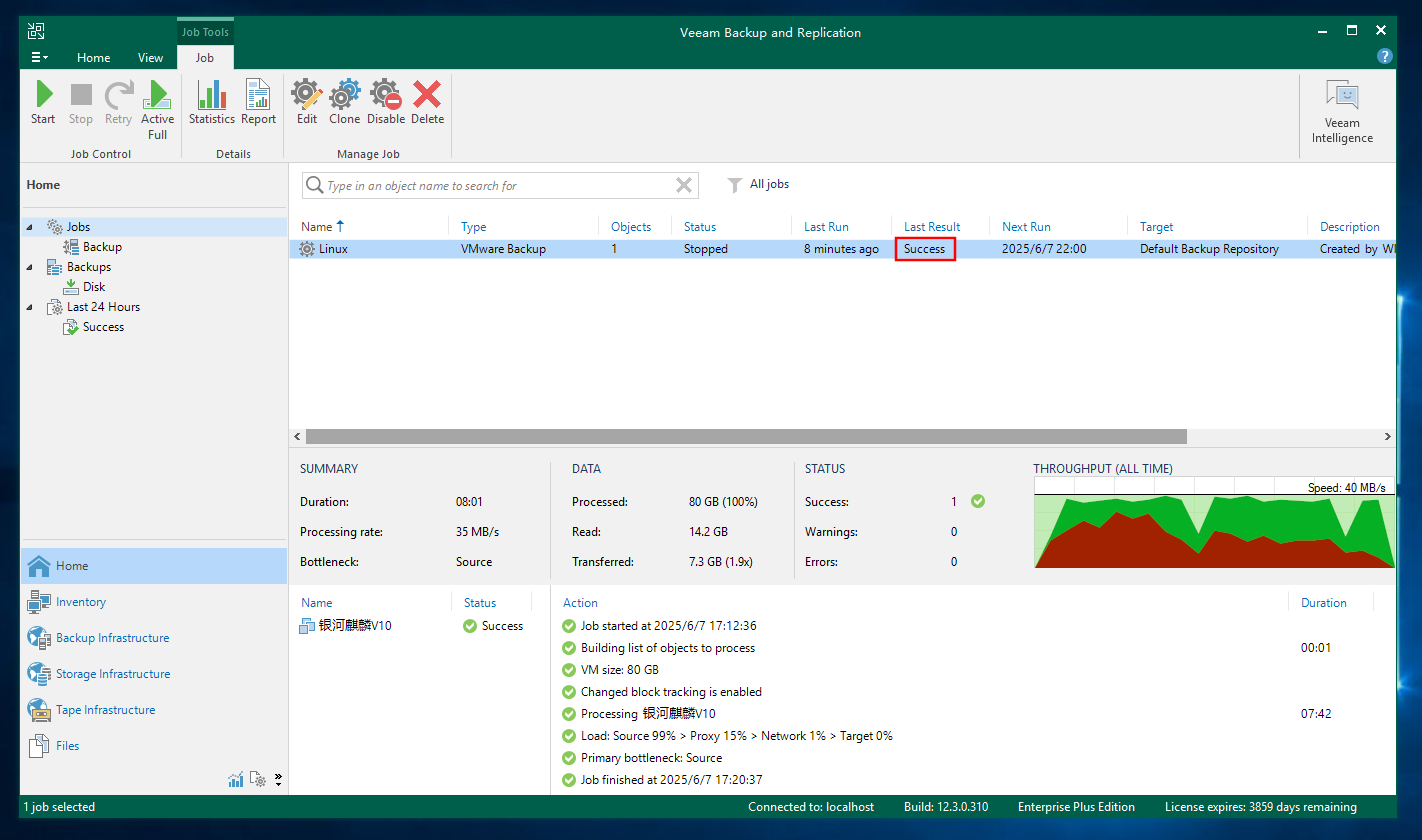Open job Statistics
The image size is (1422, 840).
click(x=212, y=103)
